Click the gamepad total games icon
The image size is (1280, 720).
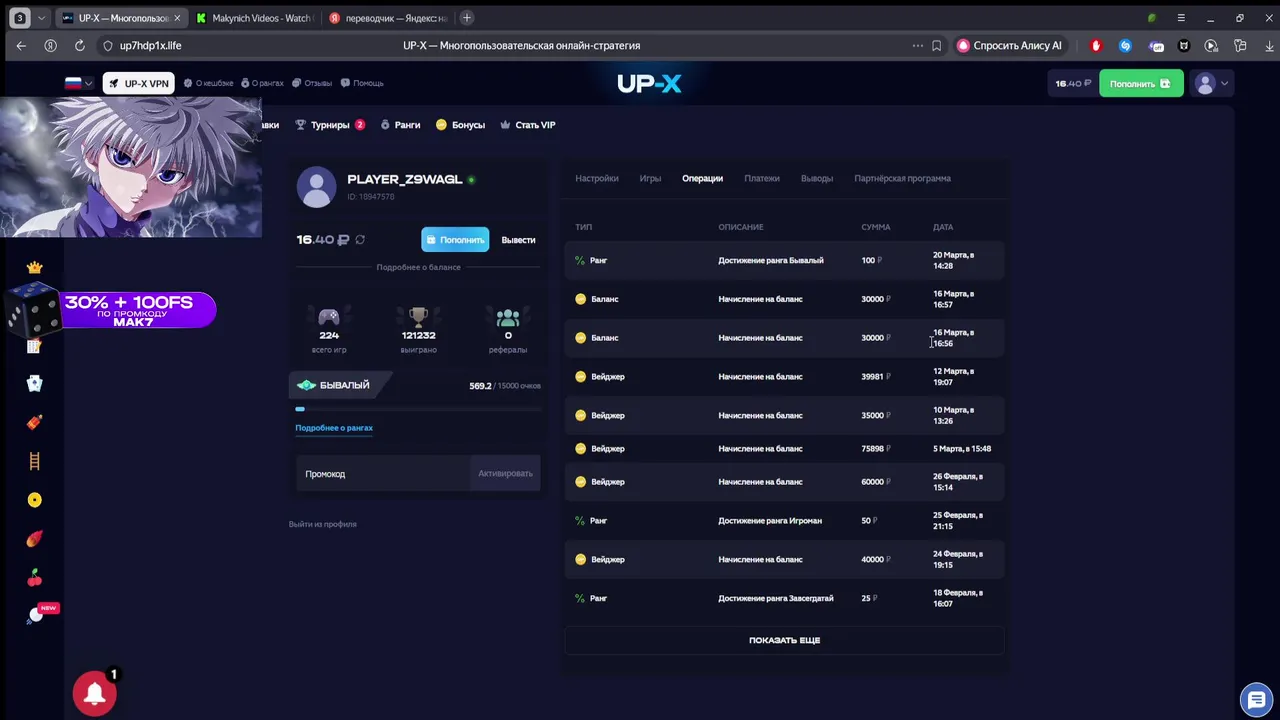(x=329, y=317)
